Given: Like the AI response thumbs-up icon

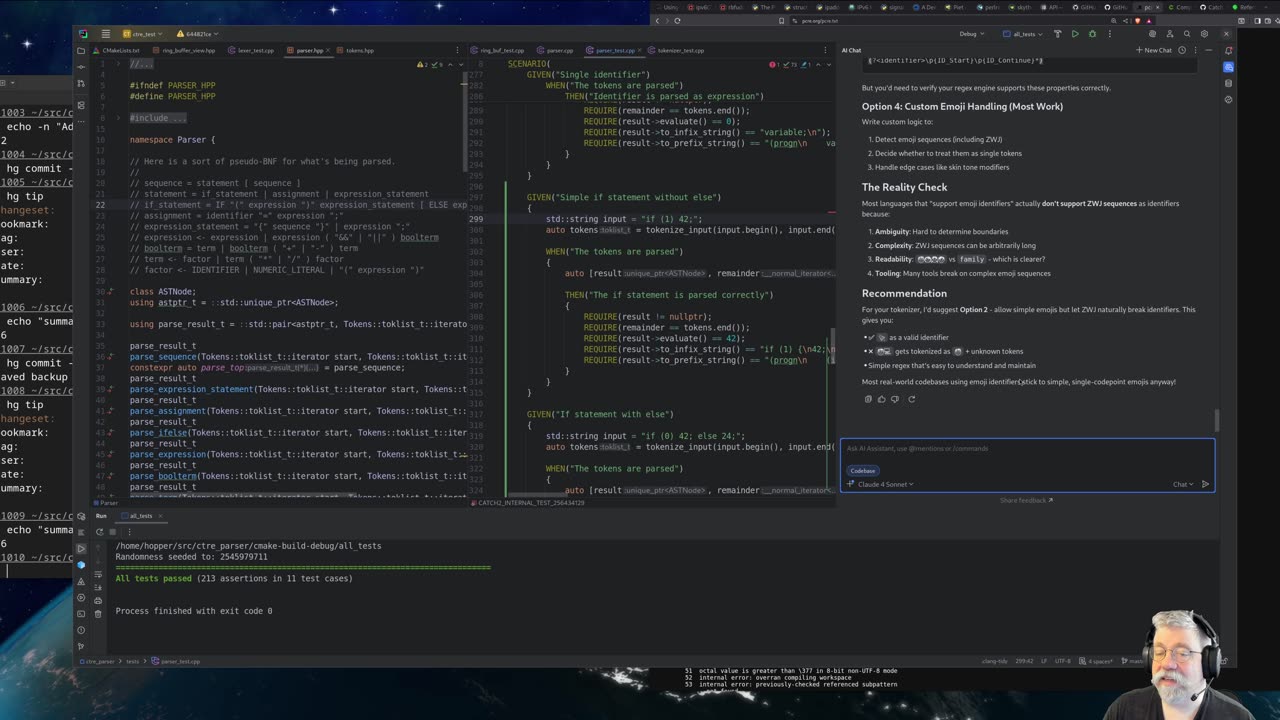Looking at the screenshot, I should [x=881, y=399].
